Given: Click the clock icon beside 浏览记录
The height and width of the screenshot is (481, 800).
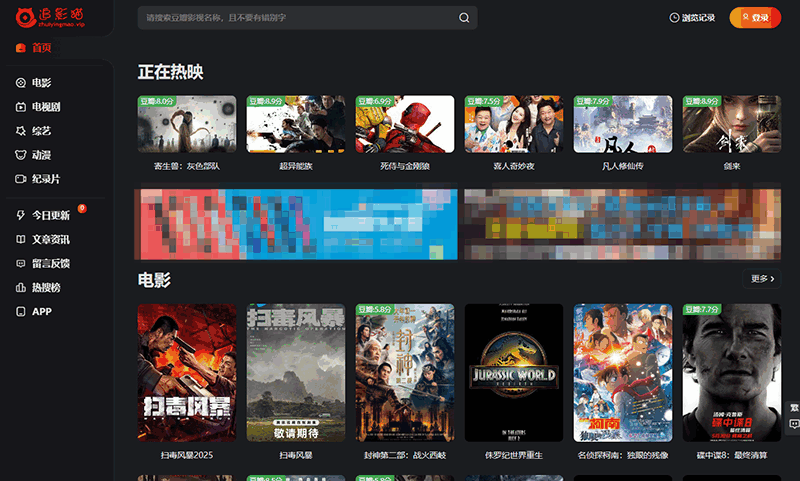Looking at the screenshot, I should [x=674, y=18].
